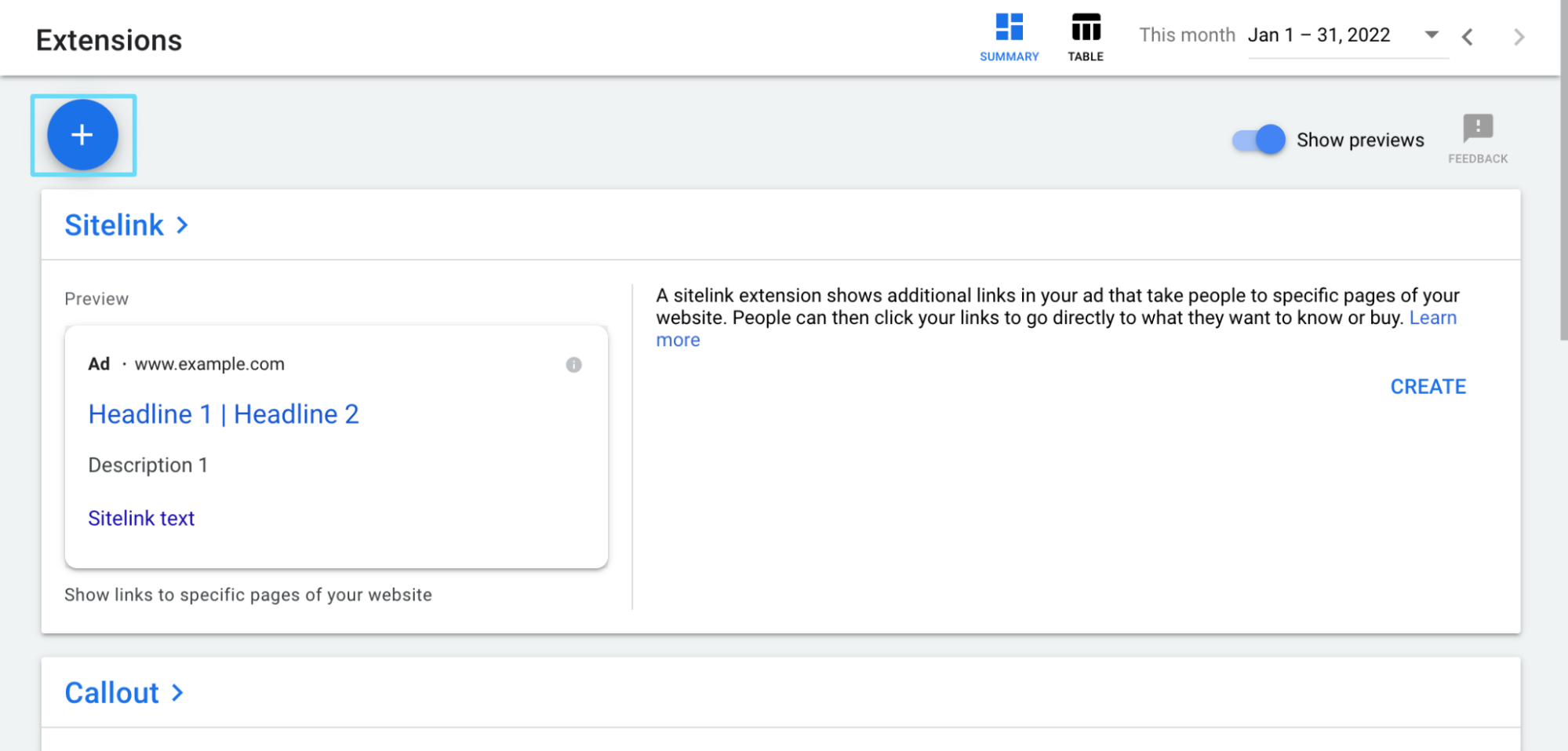1568x751 pixels.
Task: Click CREATE for sitelink extension
Action: 1428,387
